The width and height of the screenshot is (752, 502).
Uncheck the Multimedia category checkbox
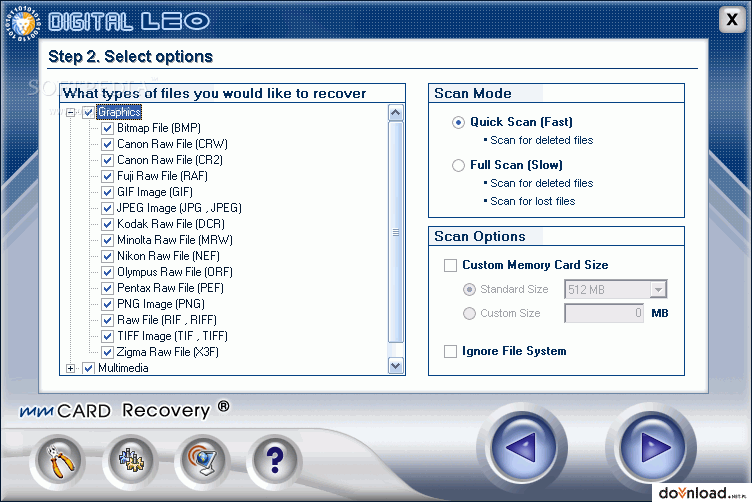(88, 368)
